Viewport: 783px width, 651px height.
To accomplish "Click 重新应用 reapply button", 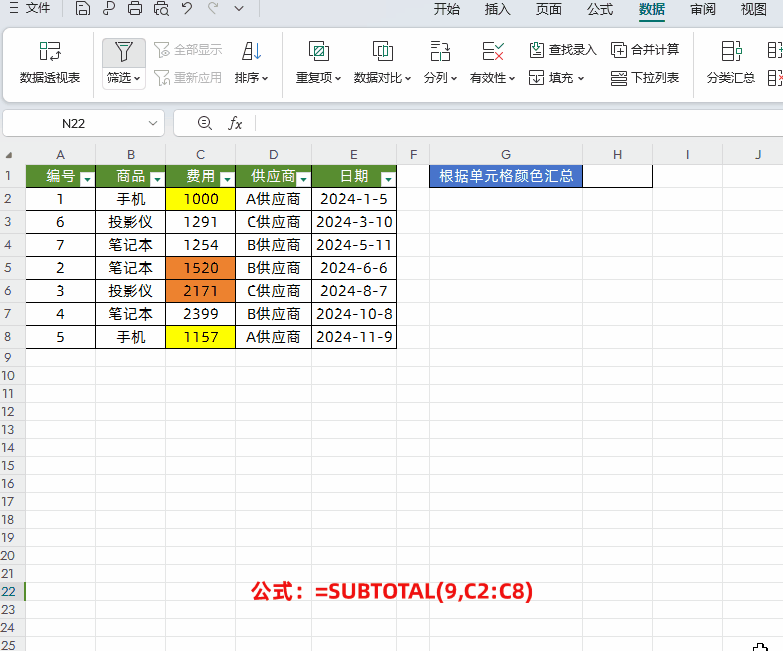I will coord(188,78).
